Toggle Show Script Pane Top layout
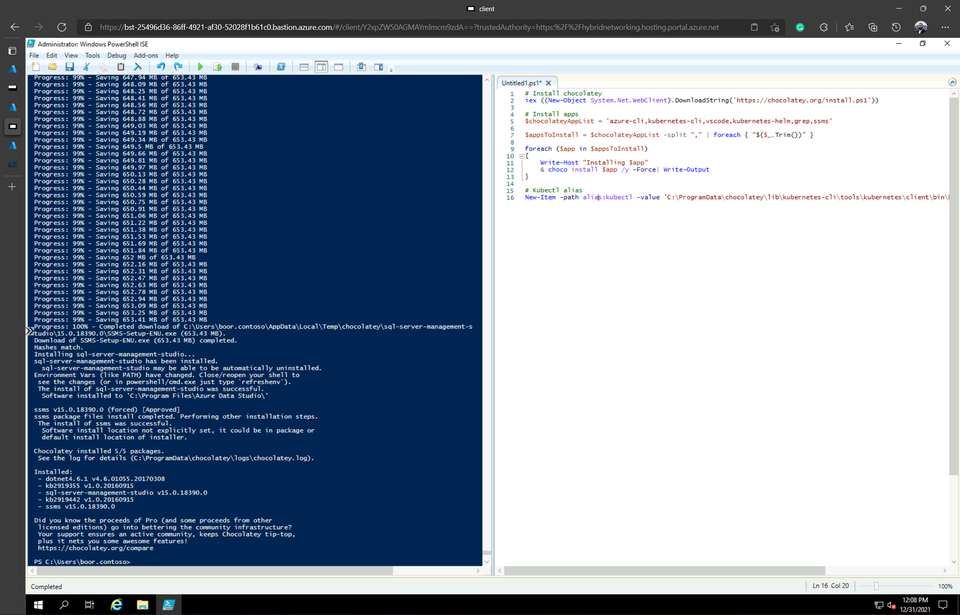Viewport: 960px width, 615px height. tap(304, 66)
